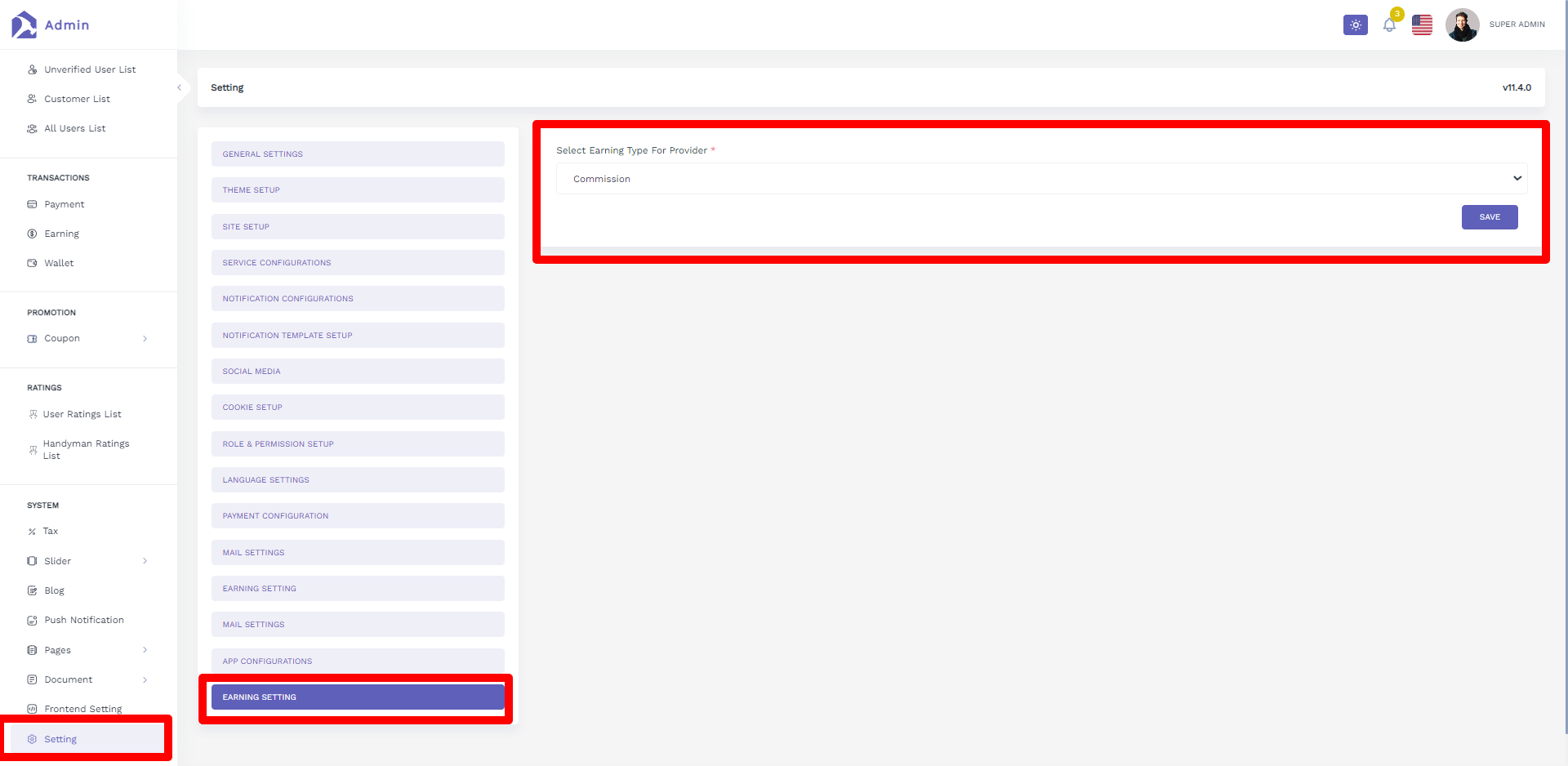Open Frontend Setting page
Viewport: 1568px width, 766px height.
click(83, 709)
